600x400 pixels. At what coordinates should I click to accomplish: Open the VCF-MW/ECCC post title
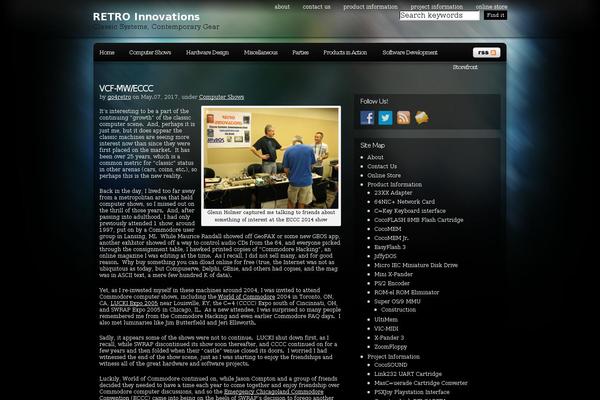tap(126, 88)
